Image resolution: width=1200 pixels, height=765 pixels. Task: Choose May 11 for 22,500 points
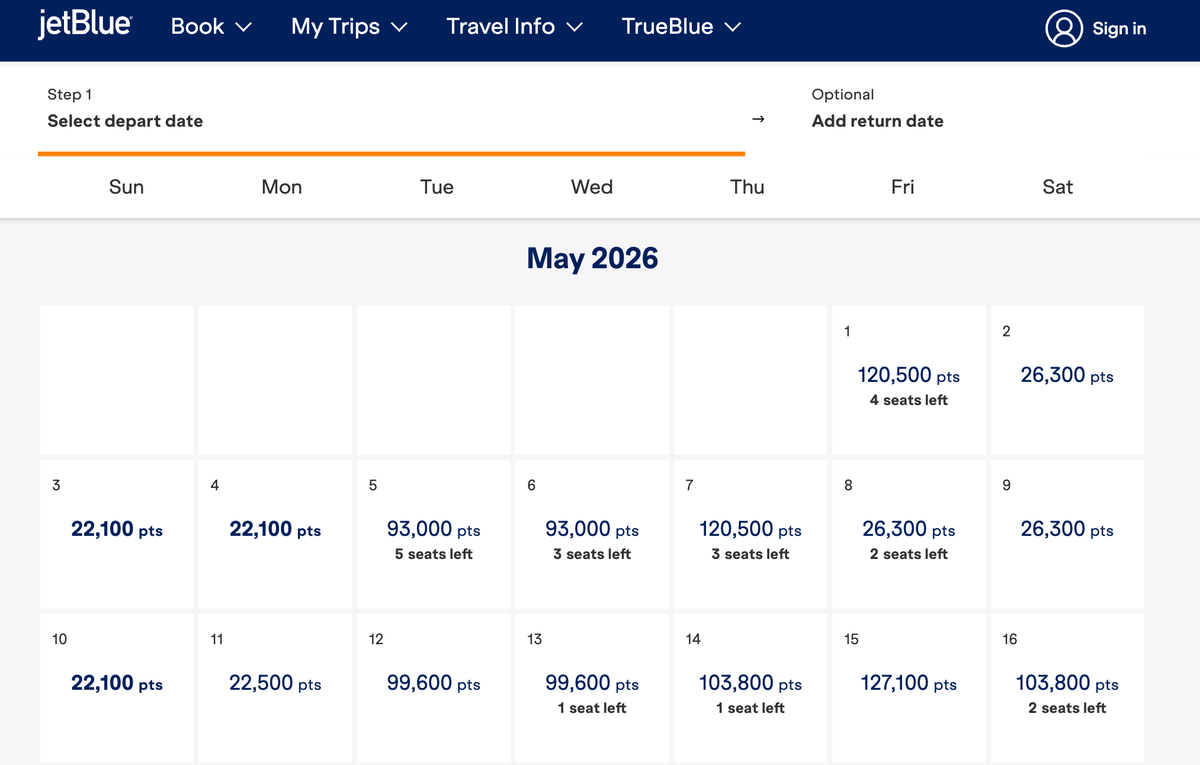tap(274, 688)
